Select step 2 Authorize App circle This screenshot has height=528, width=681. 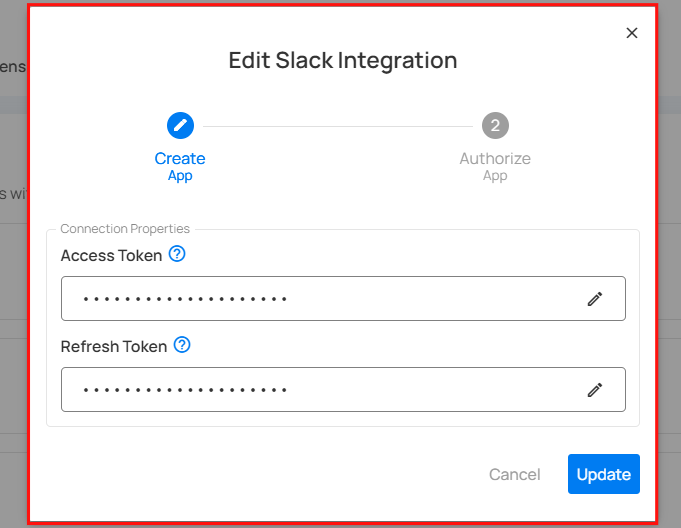(x=495, y=125)
